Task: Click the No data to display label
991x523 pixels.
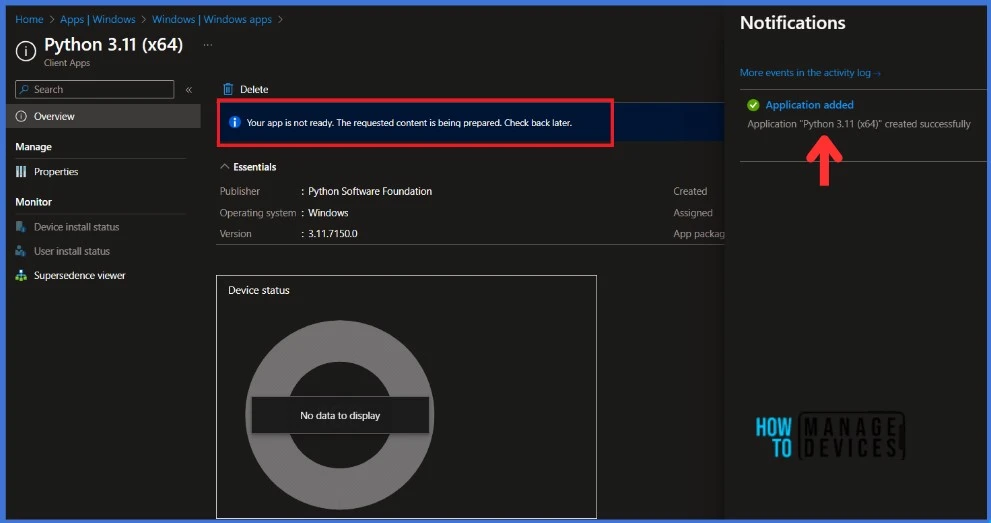Action: pos(340,416)
